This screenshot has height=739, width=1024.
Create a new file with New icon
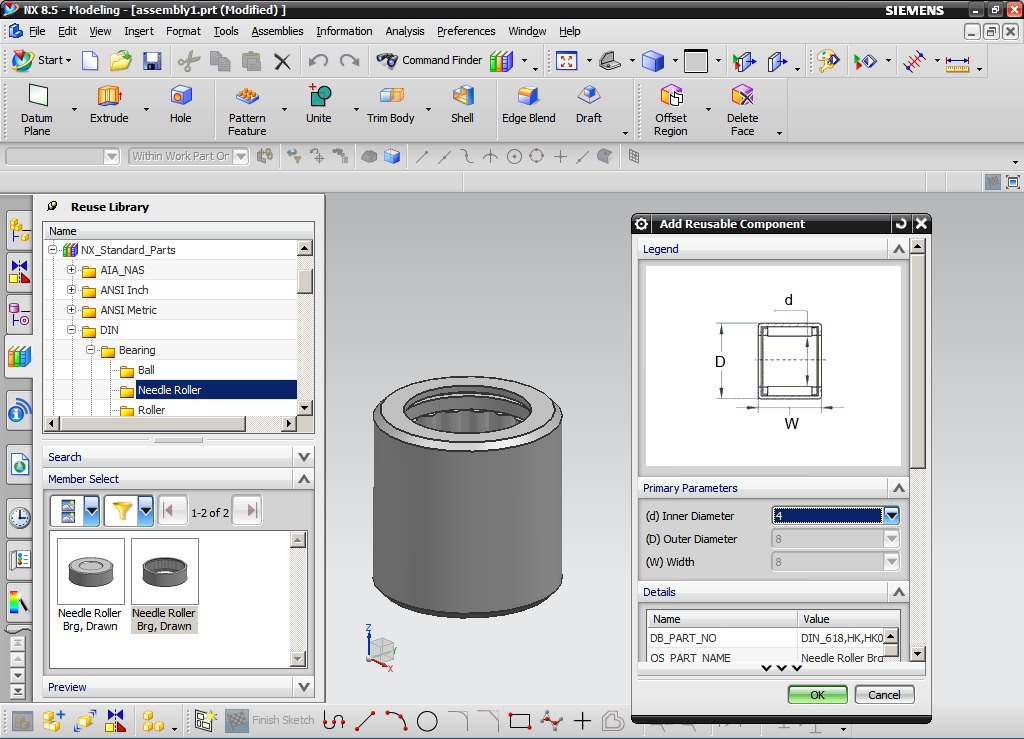tap(90, 61)
